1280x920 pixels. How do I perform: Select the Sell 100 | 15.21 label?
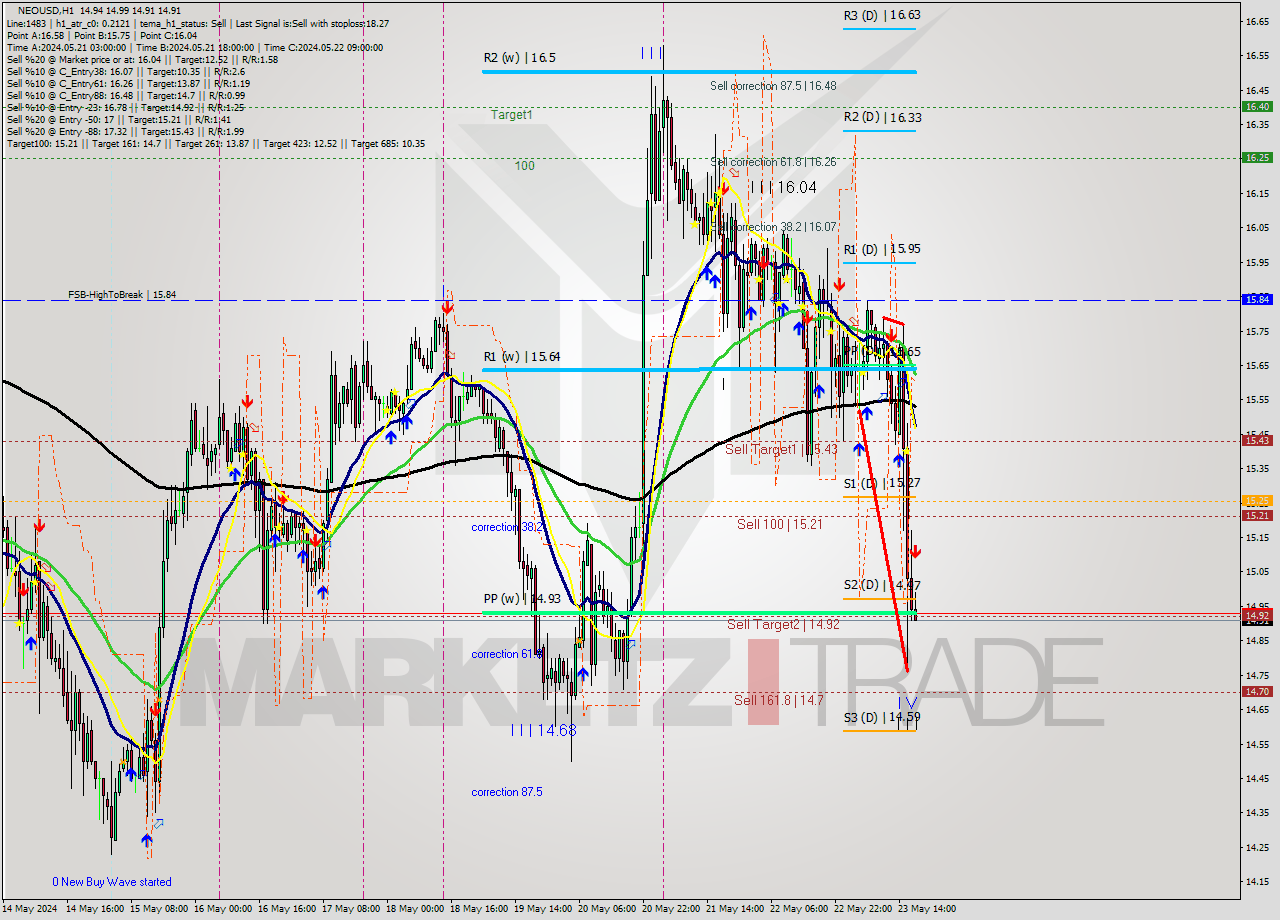tap(779, 523)
